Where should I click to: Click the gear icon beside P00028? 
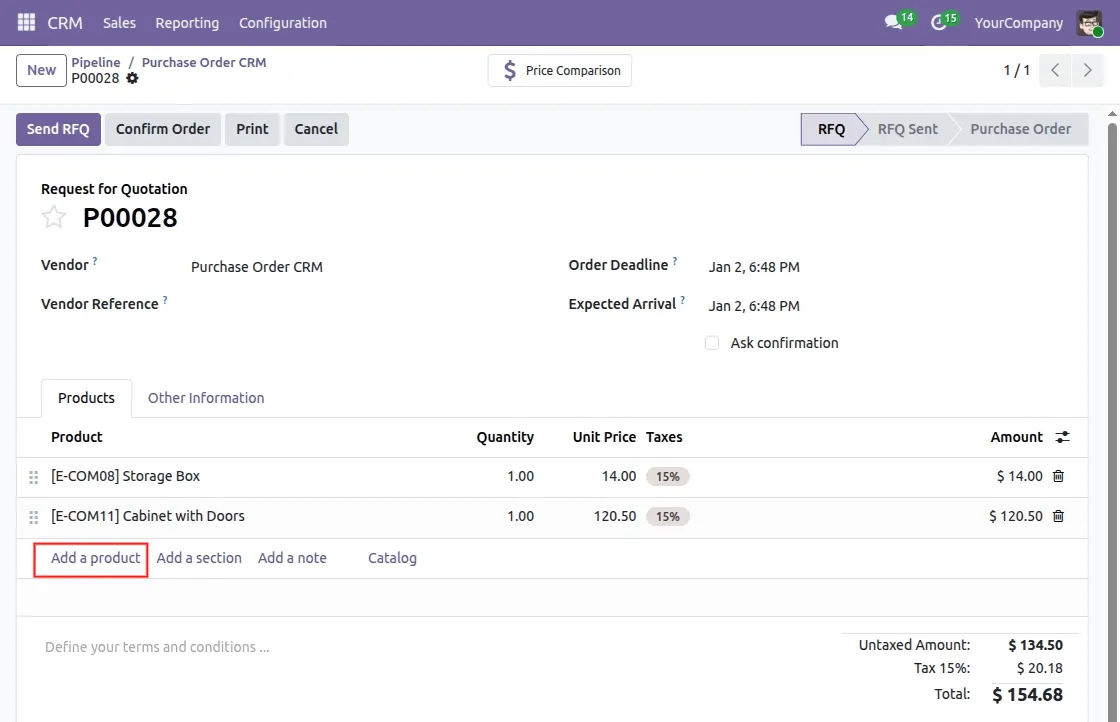132,79
